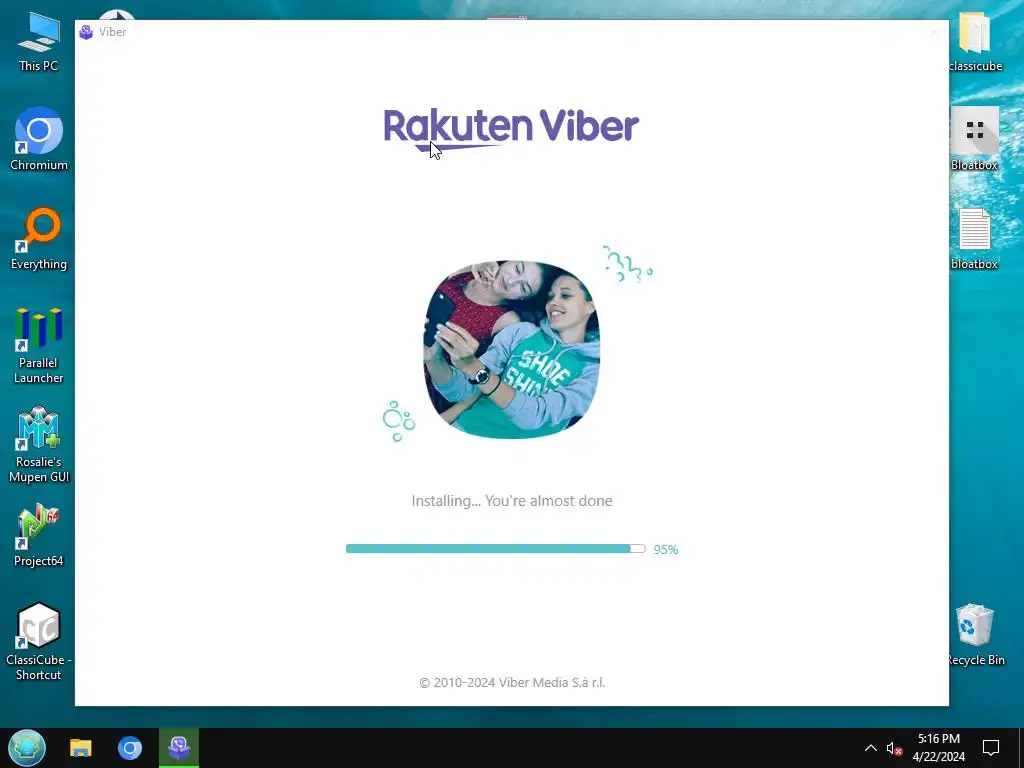Select the Parallel Launcher shortcut
This screenshot has height=768, width=1024.
pos(39,345)
